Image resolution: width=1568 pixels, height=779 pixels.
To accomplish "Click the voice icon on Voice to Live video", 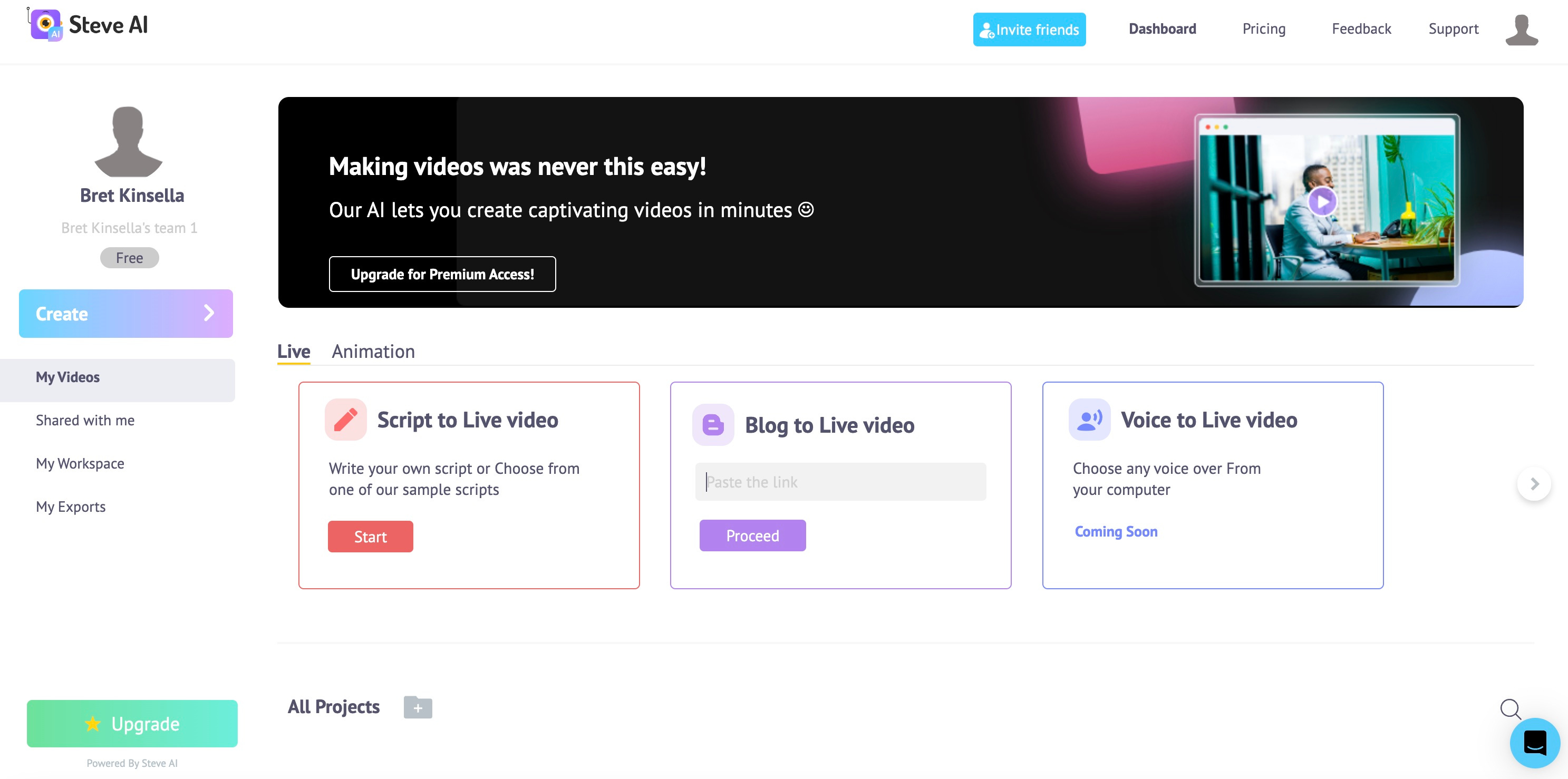I will (x=1090, y=420).
